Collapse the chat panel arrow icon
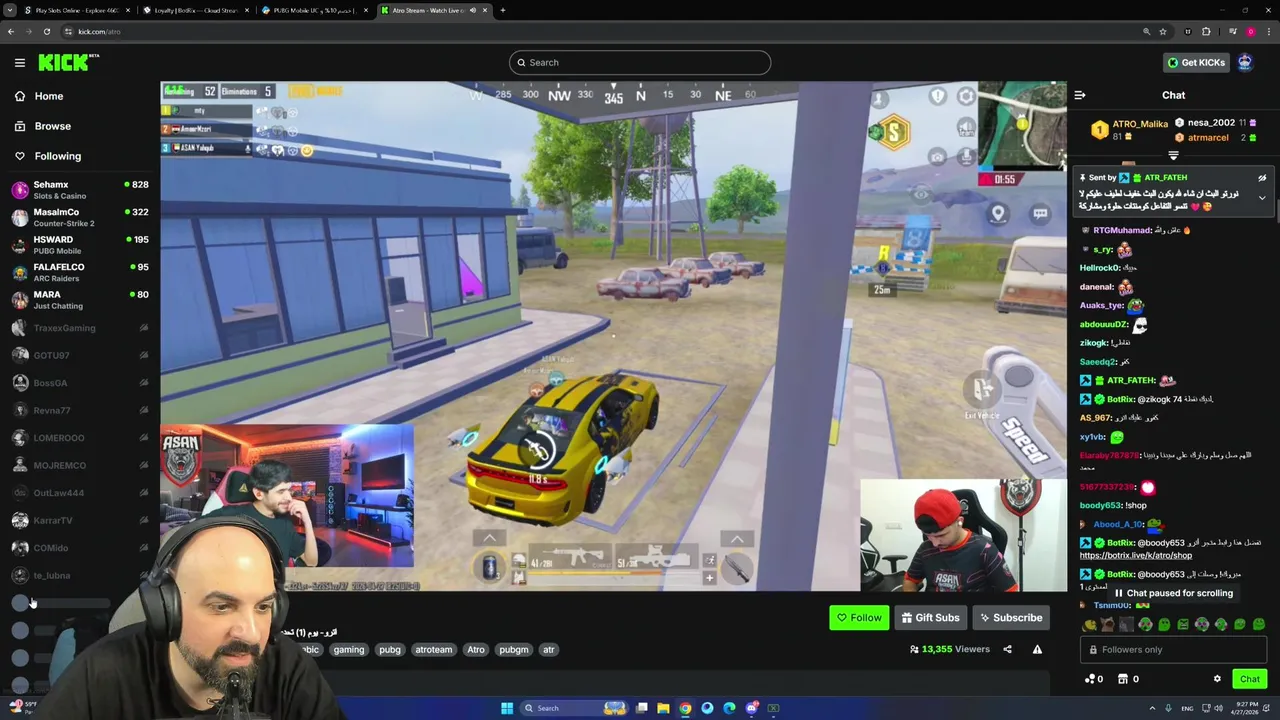Viewport: 1280px width, 720px height. coord(1080,95)
